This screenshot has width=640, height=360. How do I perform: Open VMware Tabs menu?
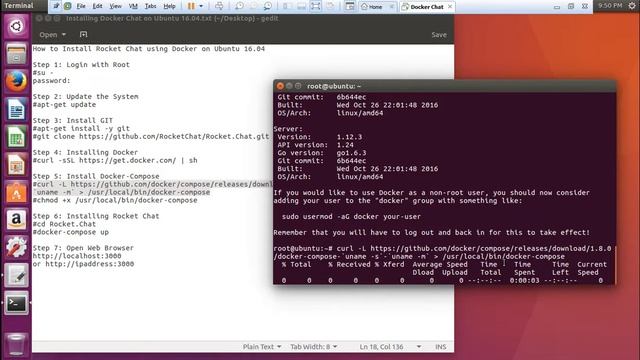[x=150, y=6]
